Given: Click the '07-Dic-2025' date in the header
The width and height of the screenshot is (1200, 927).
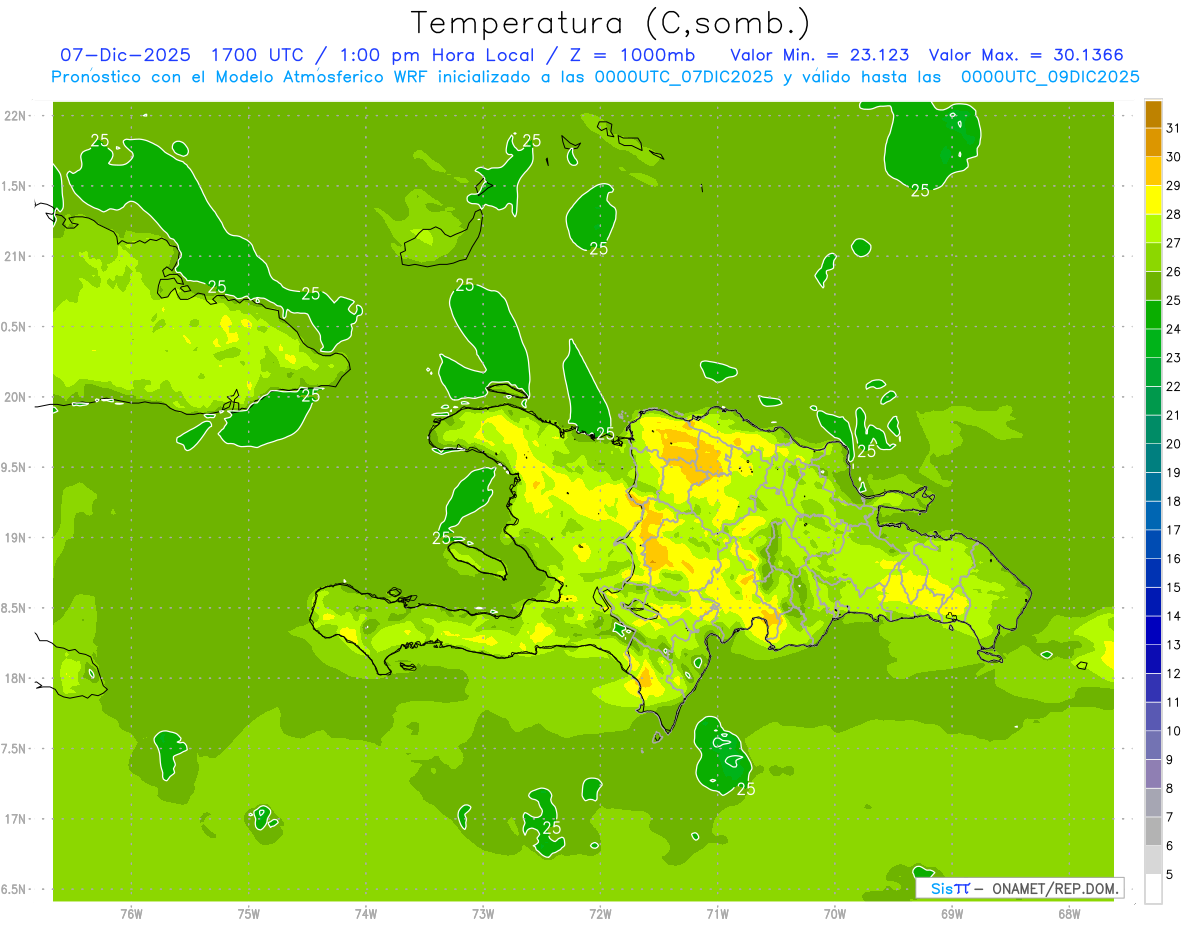Looking at the screenshot, I should [124, 55].
